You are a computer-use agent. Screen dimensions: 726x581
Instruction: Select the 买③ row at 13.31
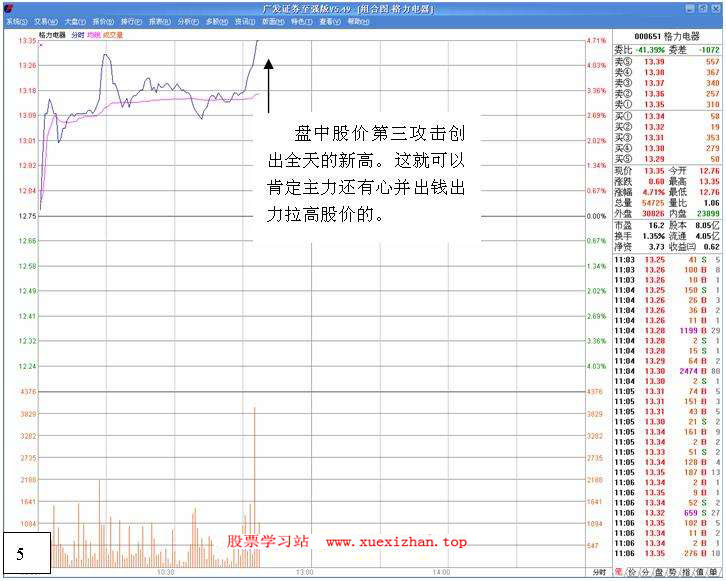coord(667,137)
